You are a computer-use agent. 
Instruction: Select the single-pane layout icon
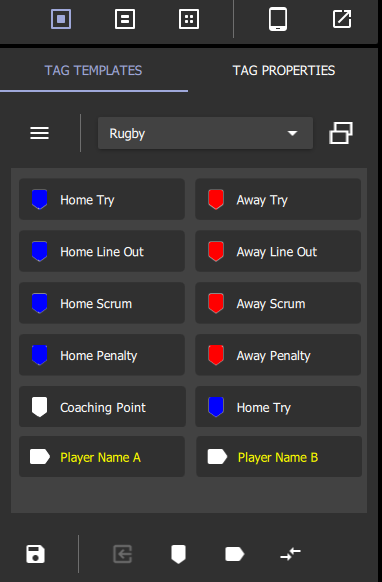(61, 19)
